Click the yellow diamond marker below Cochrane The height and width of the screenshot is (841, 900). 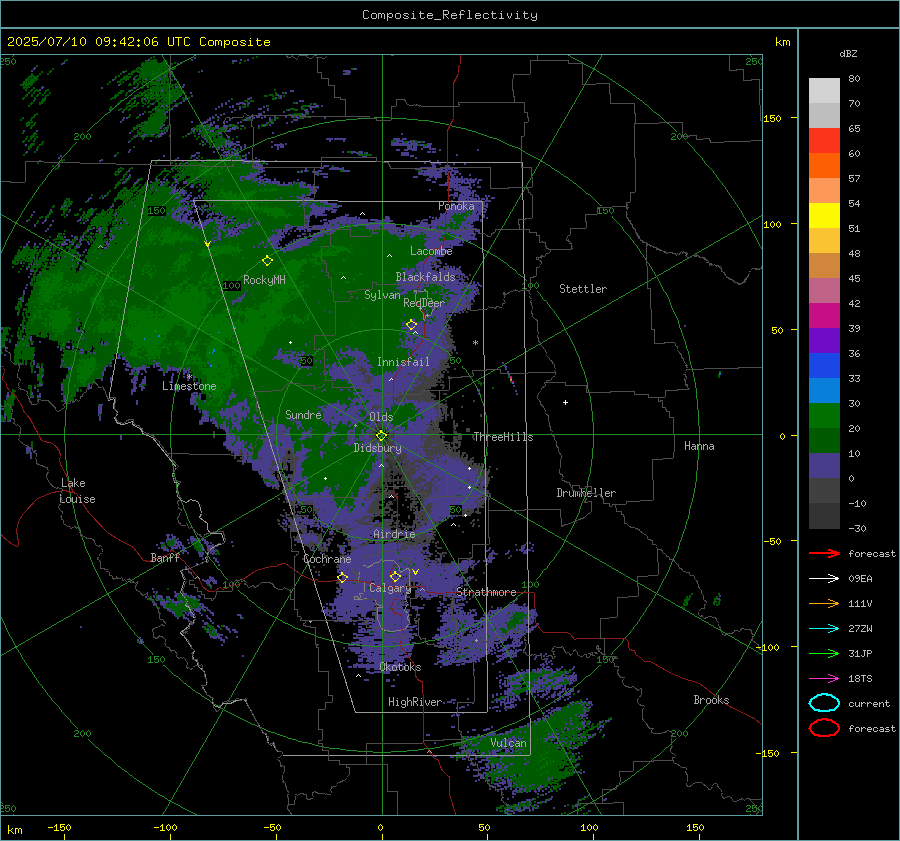tap(342, 578)
